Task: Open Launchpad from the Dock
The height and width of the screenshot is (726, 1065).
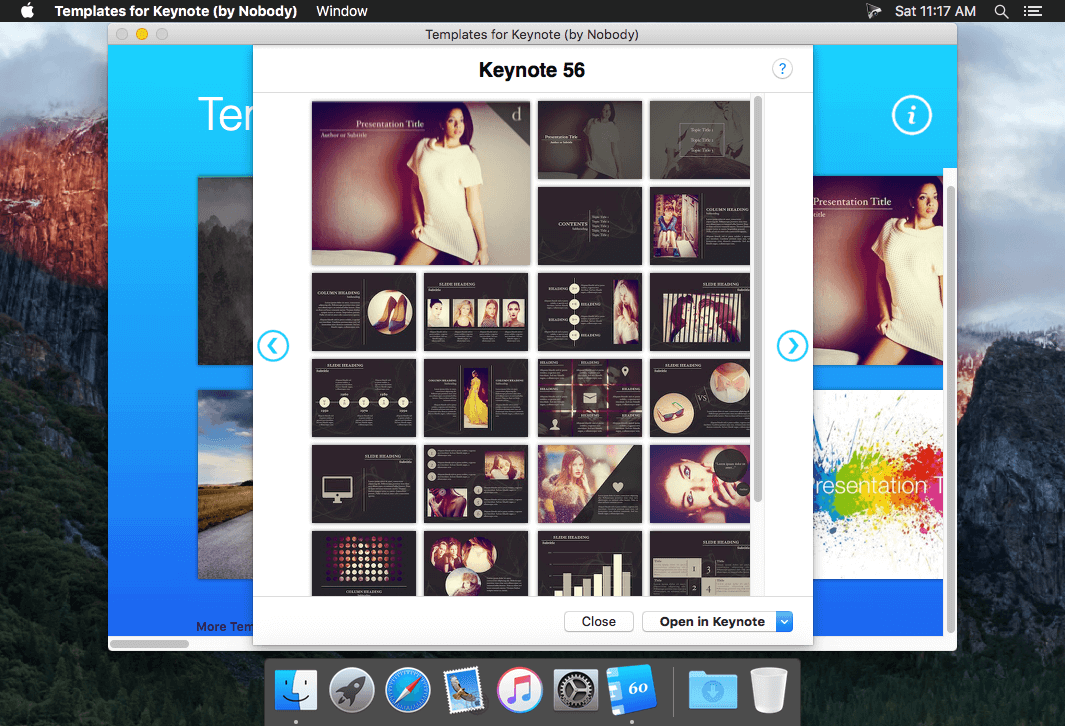Action: tap(352, 690)
